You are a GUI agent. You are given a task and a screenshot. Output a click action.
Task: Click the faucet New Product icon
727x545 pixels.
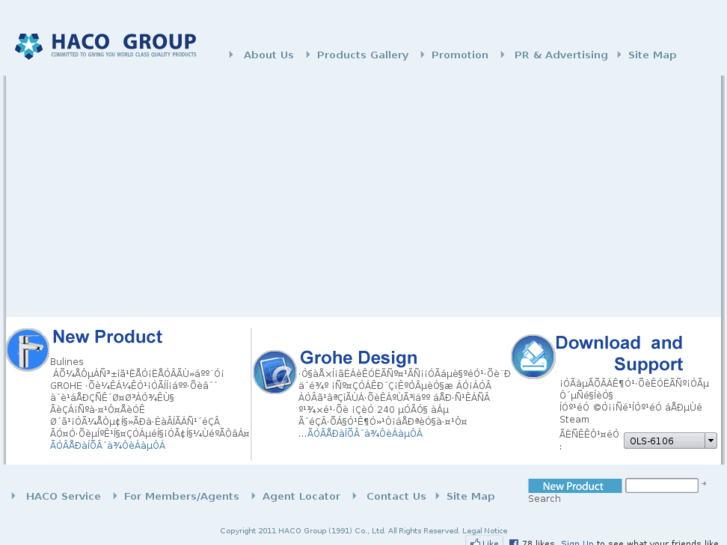click(27, 350)
